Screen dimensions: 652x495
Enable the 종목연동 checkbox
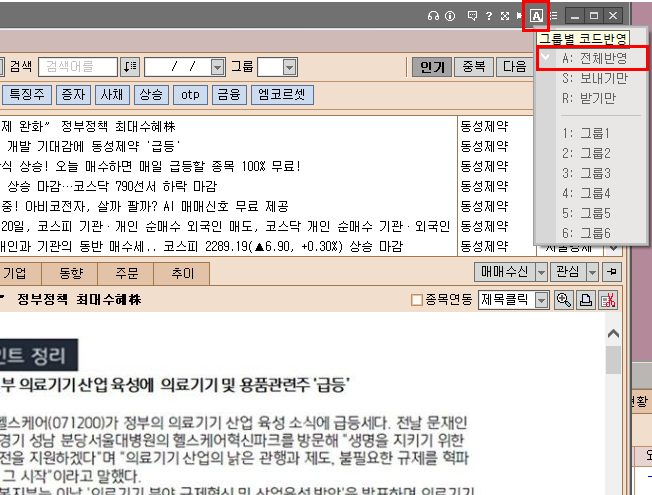(x=416, y=300)
